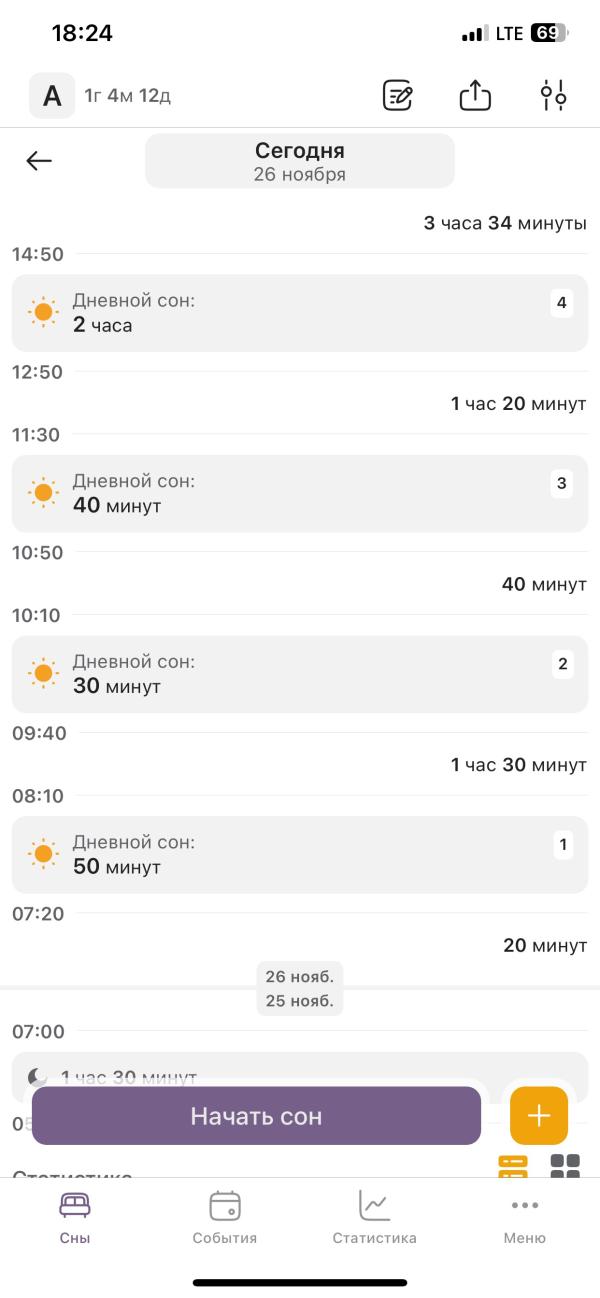Open the 40 минут daytime sleep entry
The image size is (600, 1298).
(x=300, y=494)
